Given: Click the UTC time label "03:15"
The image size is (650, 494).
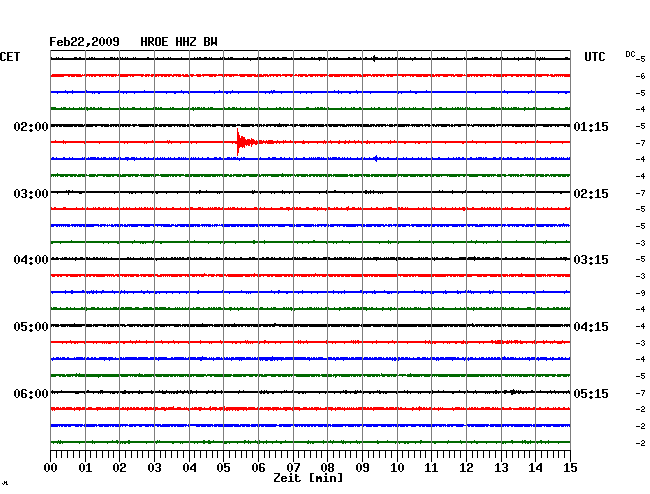Looking at the screenshot, I should tap(591, 260).
